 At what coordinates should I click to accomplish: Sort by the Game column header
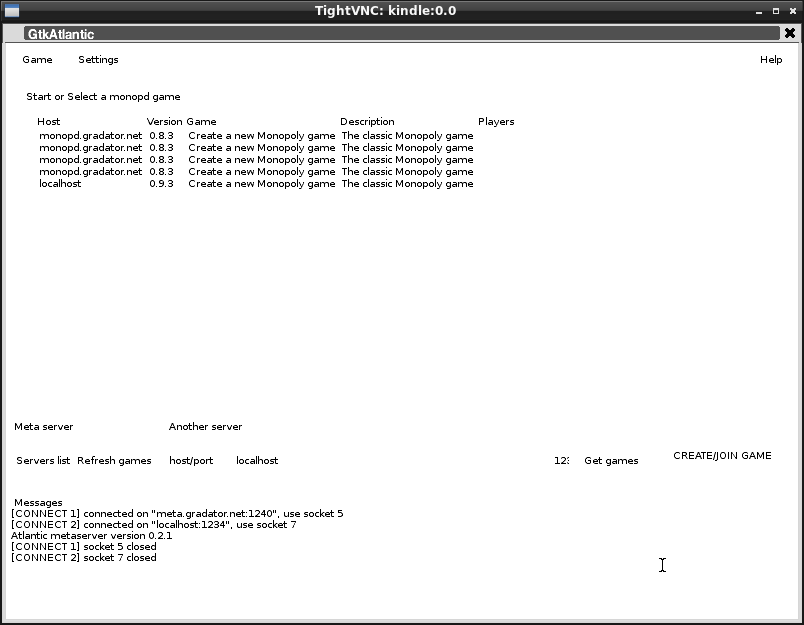[x=201, y=122]
